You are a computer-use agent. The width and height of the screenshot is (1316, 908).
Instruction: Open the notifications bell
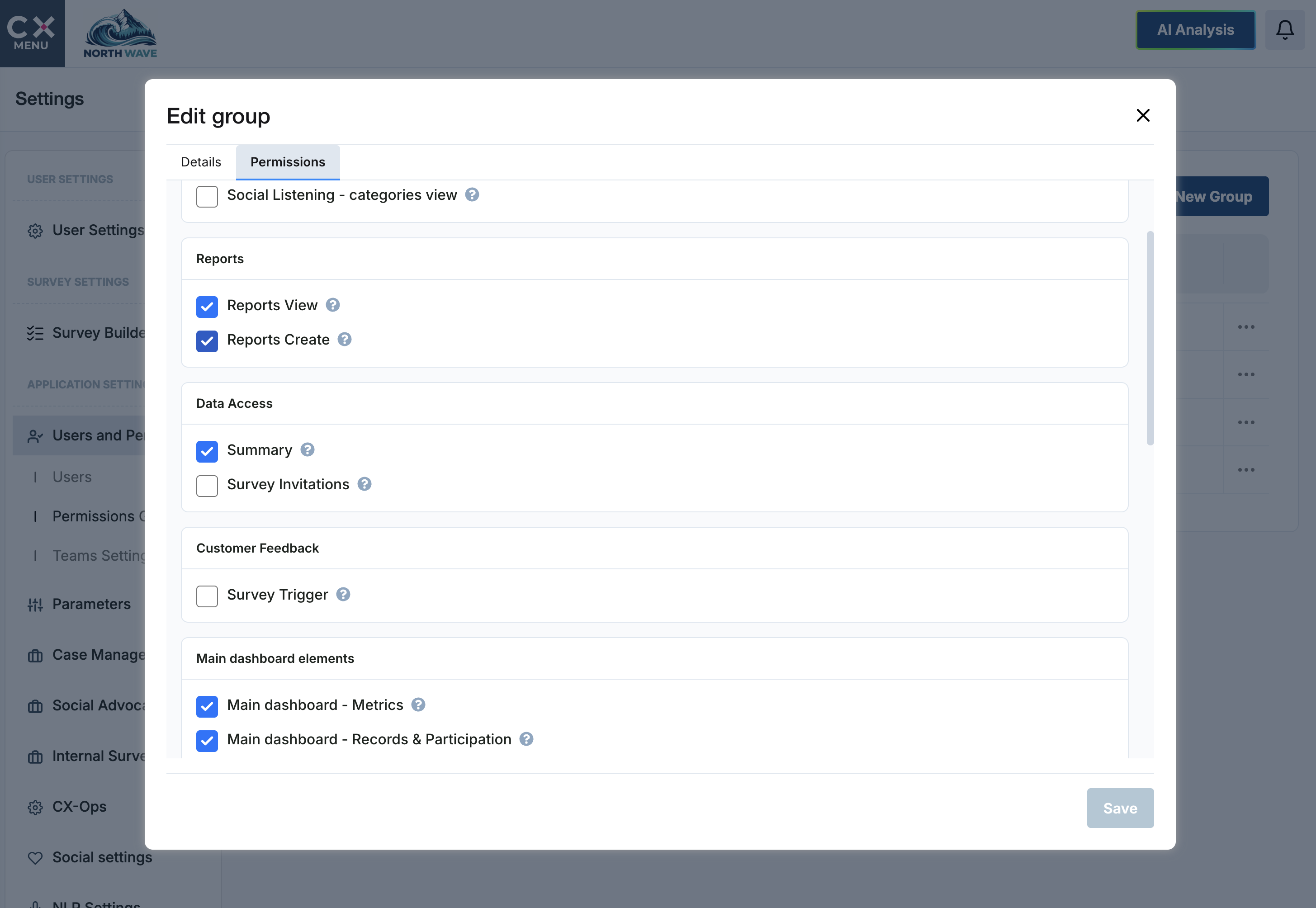[x=1285, y=29]
